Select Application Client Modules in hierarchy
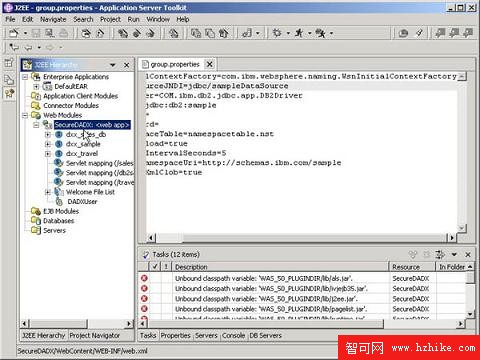The width and height of the screenshot is (480, 360). tap(80, 96)
